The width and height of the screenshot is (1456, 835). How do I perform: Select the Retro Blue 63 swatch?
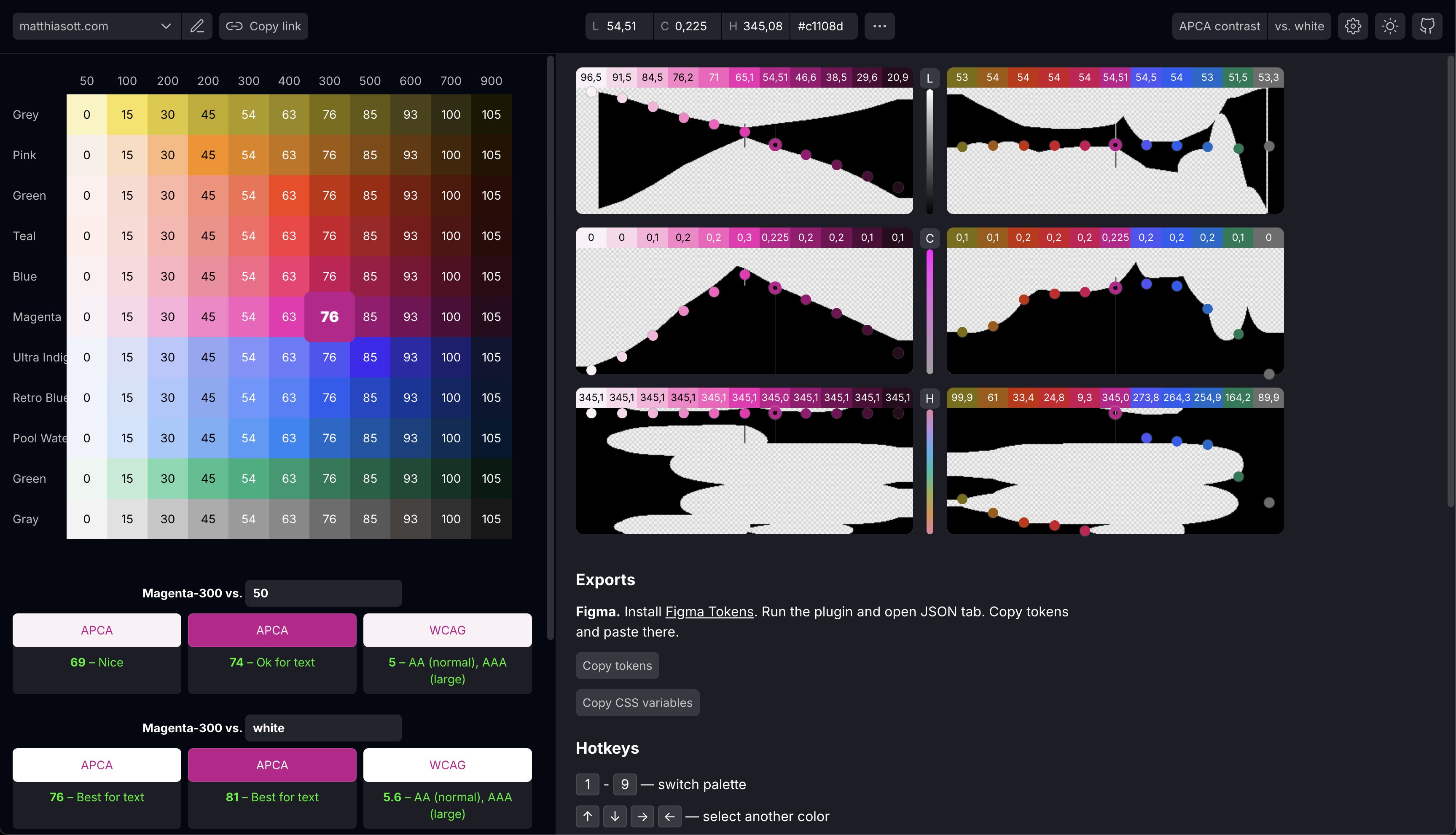(289, 397)
